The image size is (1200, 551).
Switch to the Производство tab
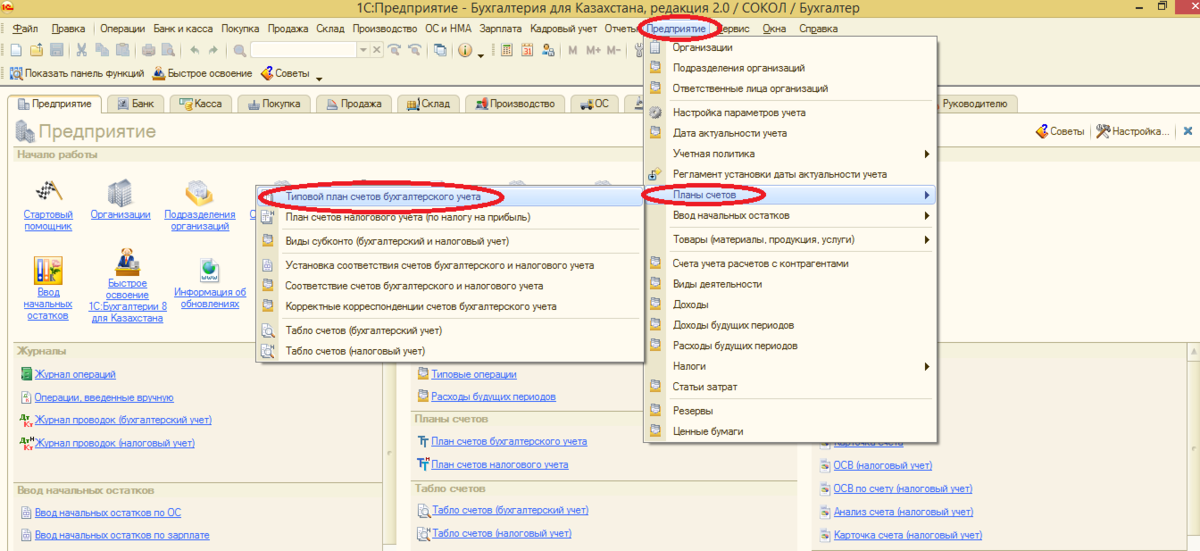coord(516,103)
